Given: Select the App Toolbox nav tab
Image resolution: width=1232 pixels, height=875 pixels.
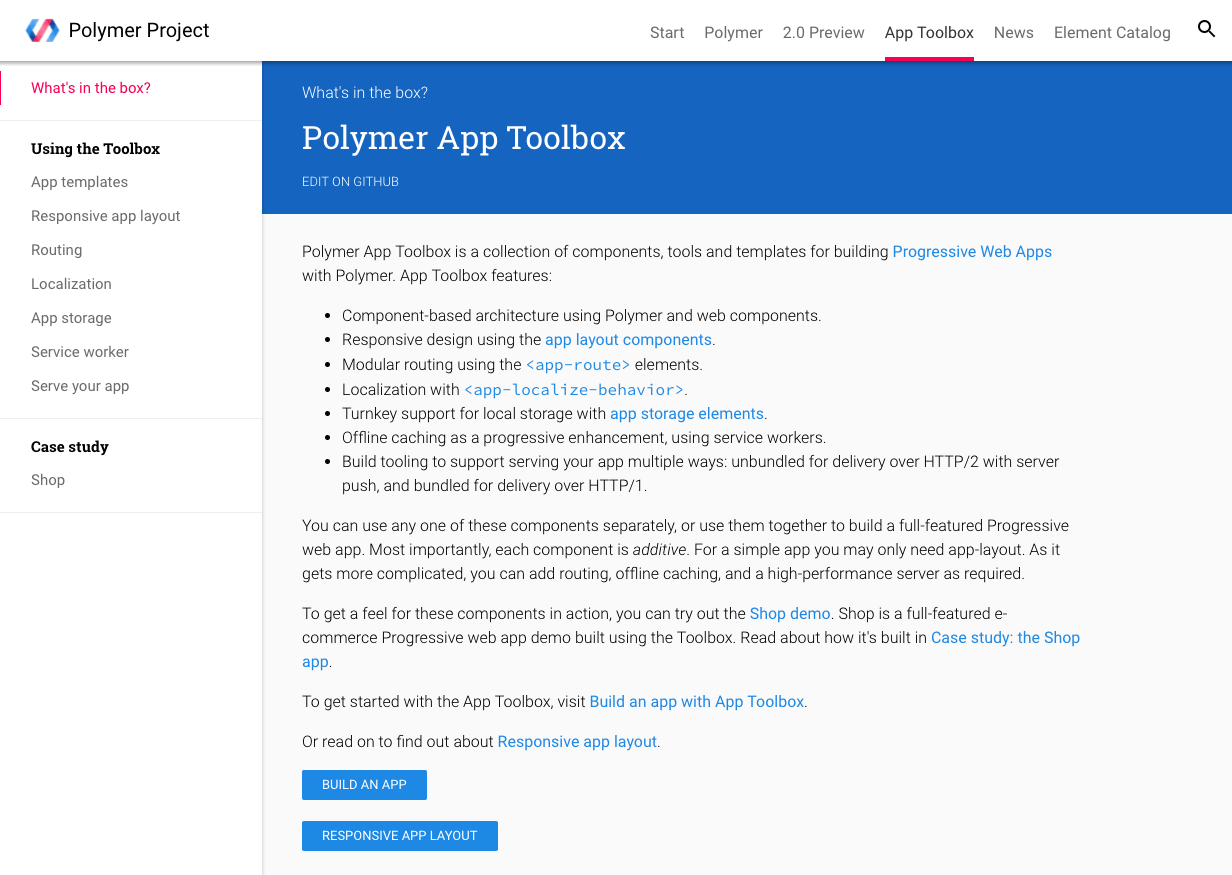Looking at the screenshot, I should 929,32.
